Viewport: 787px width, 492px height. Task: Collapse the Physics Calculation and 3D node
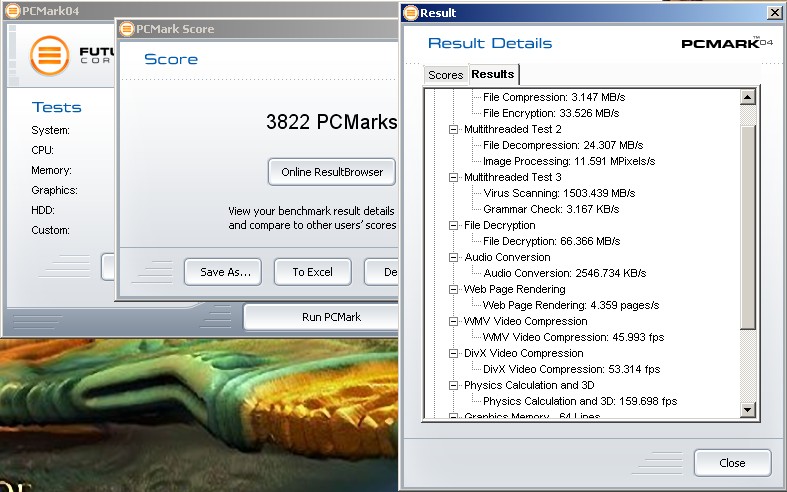pos(453,386)
